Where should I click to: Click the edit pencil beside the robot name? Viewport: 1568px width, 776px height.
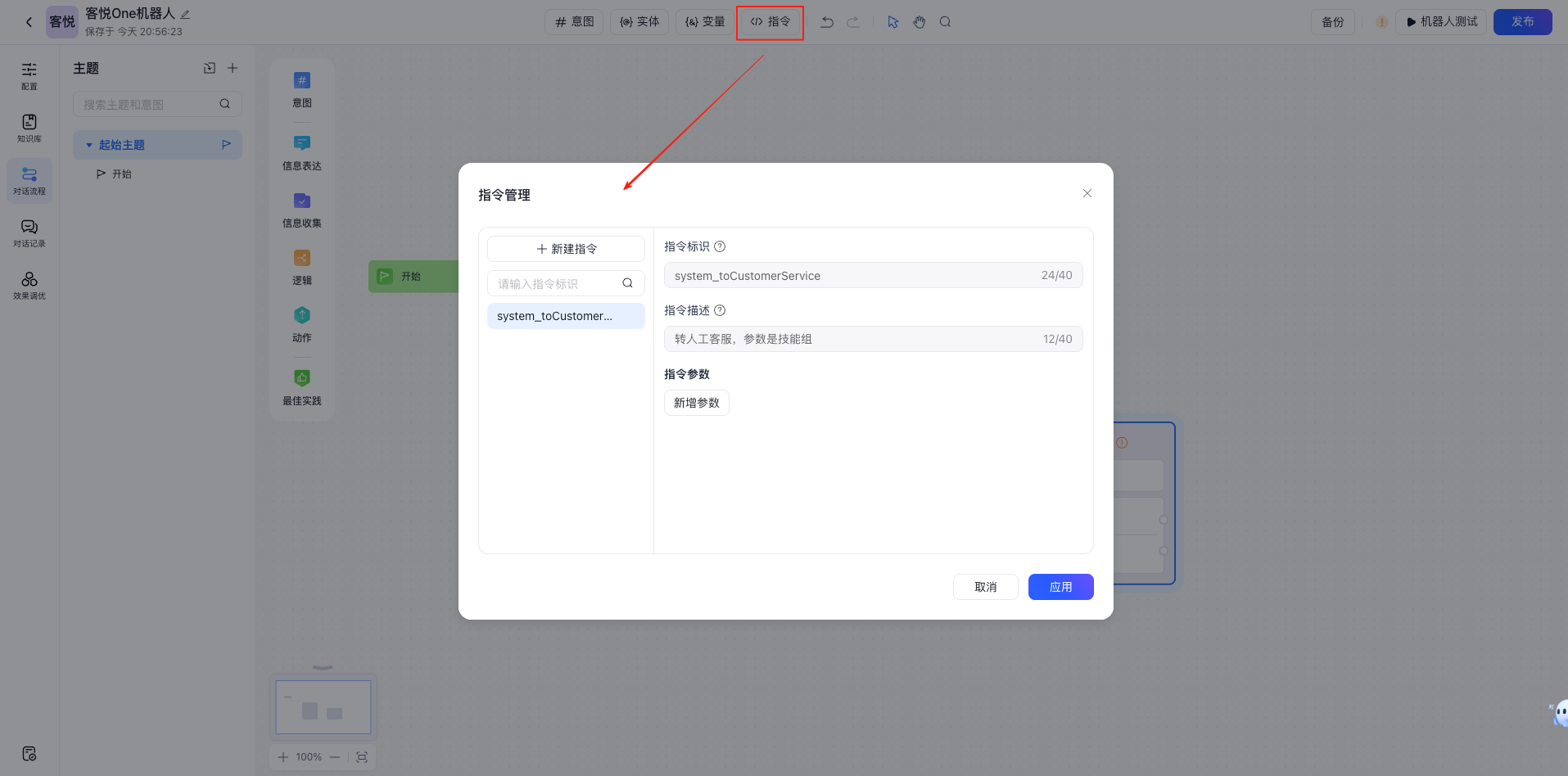(185, 14)
